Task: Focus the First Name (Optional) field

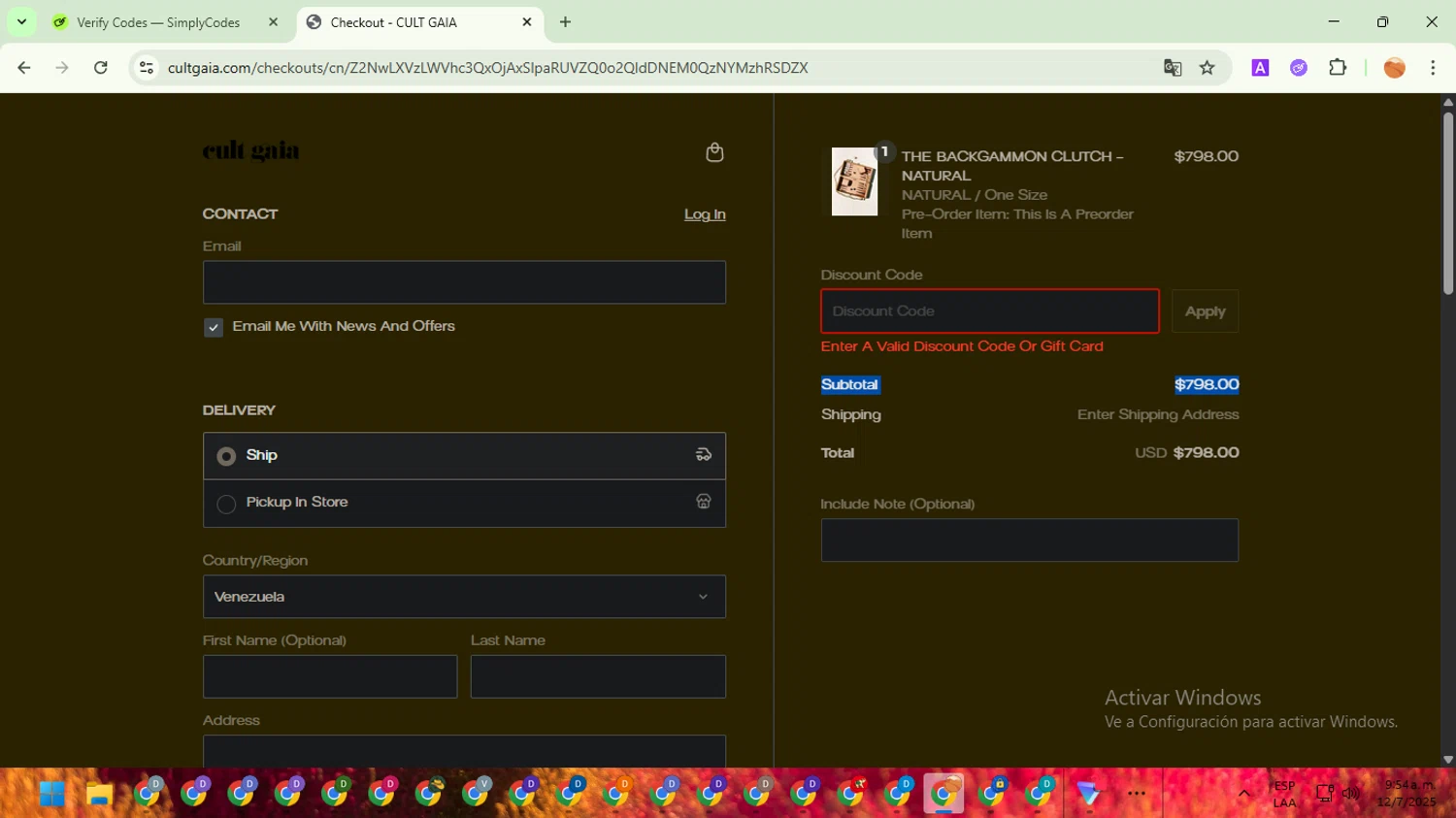Action: (x=330, y=676)
